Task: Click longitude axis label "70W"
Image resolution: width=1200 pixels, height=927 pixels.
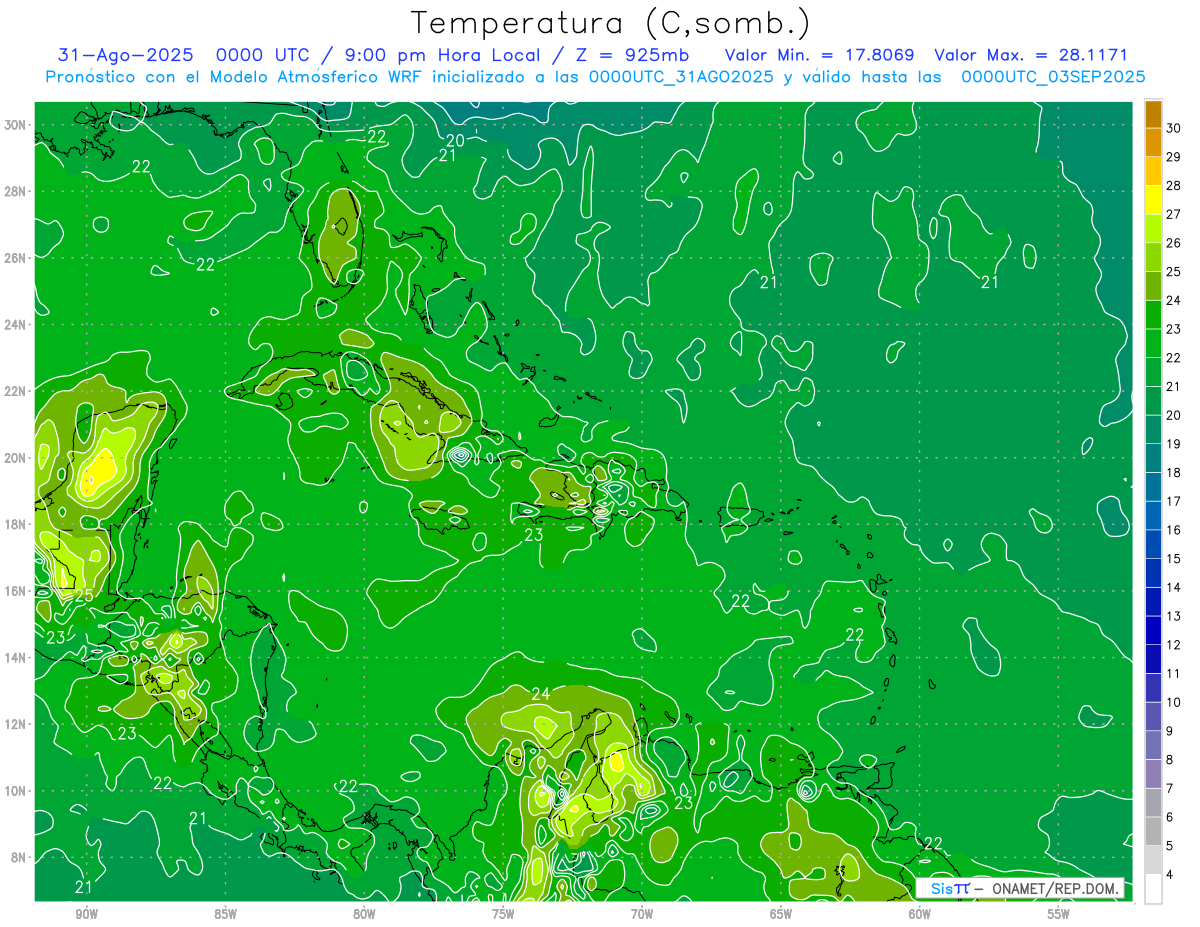Action: [x=642, y=914]
